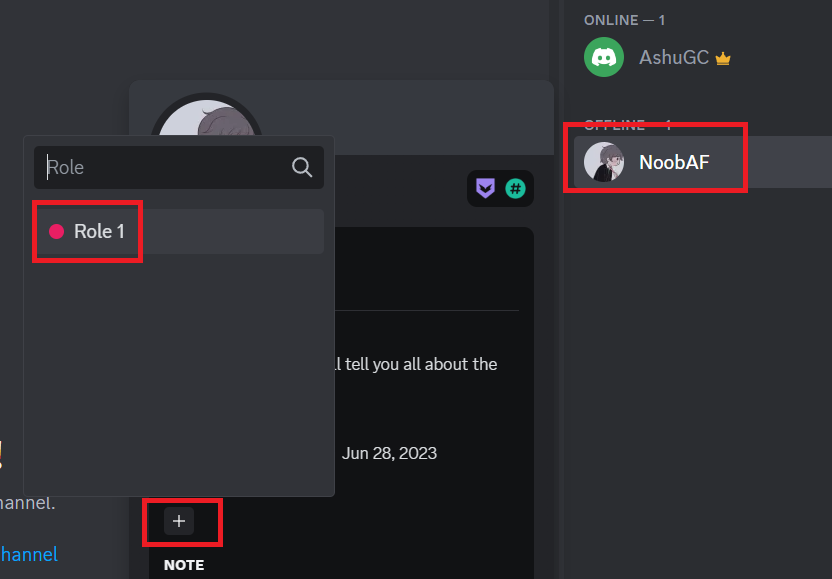Select the AshuGC username
Image resolution: width=832 pixels, height=579 pixels.
point(674,57)
